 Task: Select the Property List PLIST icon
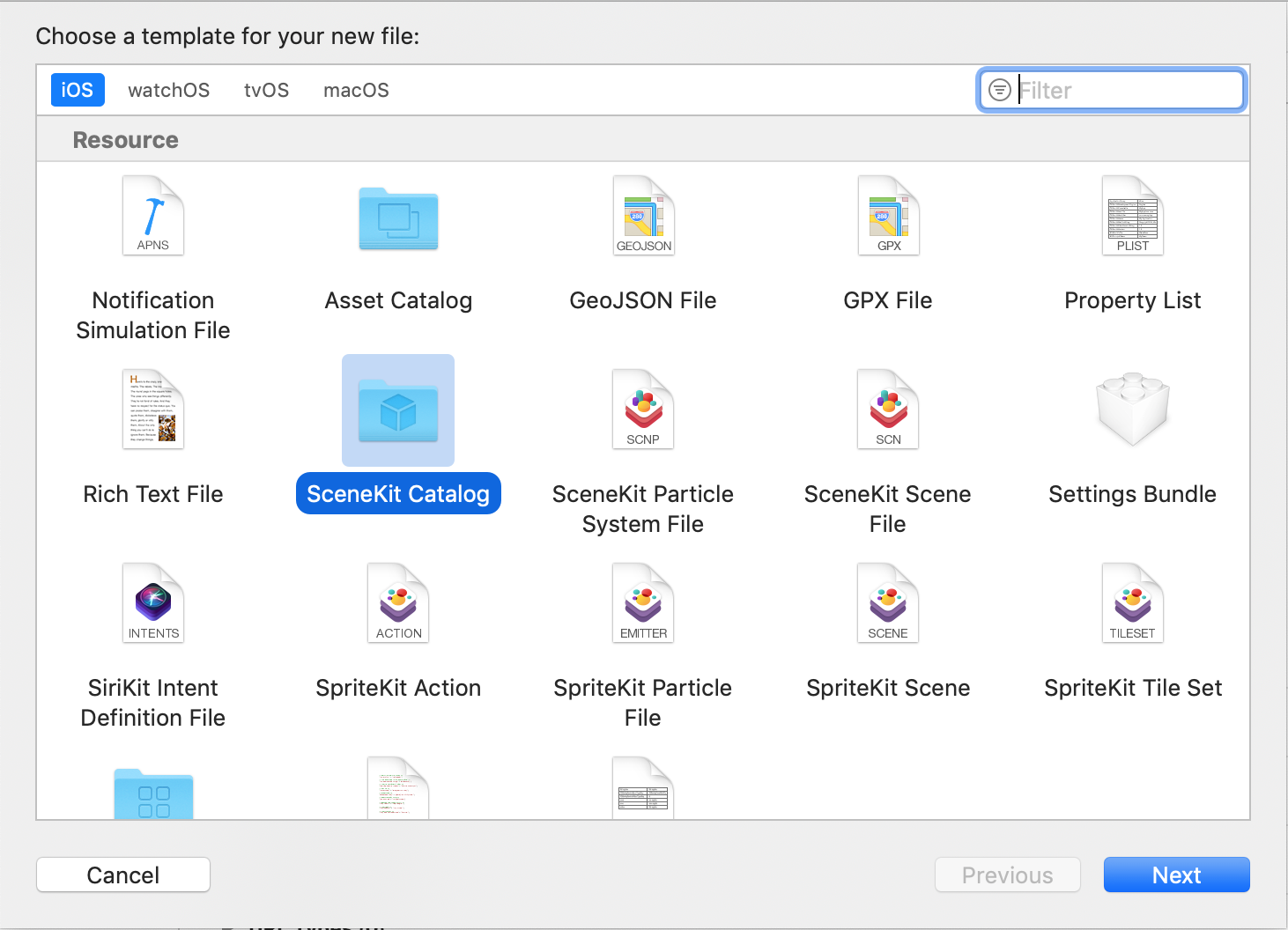point(1133,216)
